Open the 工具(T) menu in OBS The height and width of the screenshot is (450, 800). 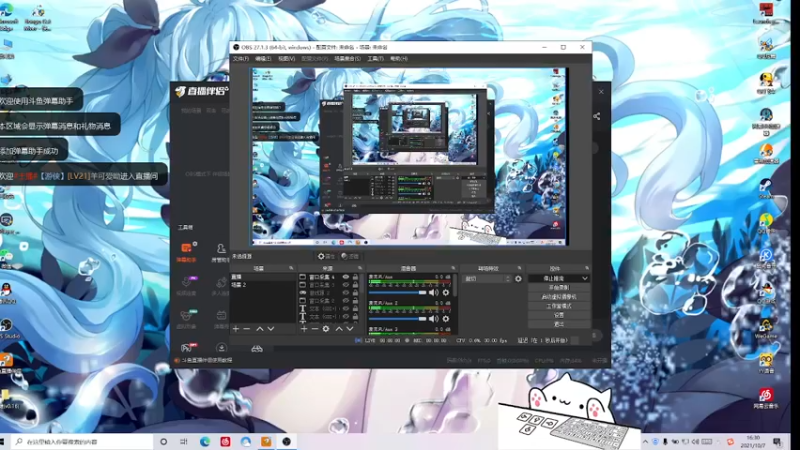click(375, 59)
